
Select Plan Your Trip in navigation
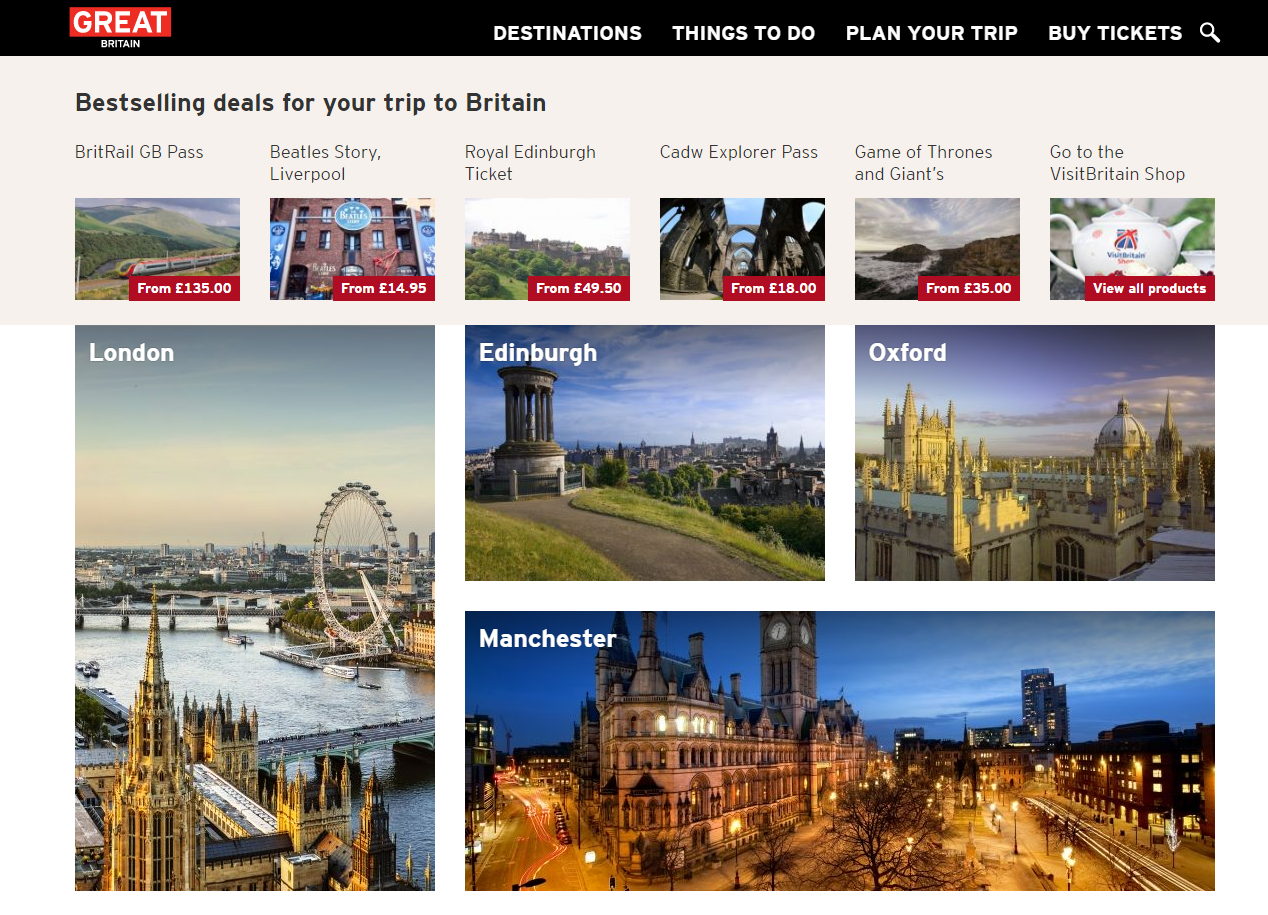(932, 33)
